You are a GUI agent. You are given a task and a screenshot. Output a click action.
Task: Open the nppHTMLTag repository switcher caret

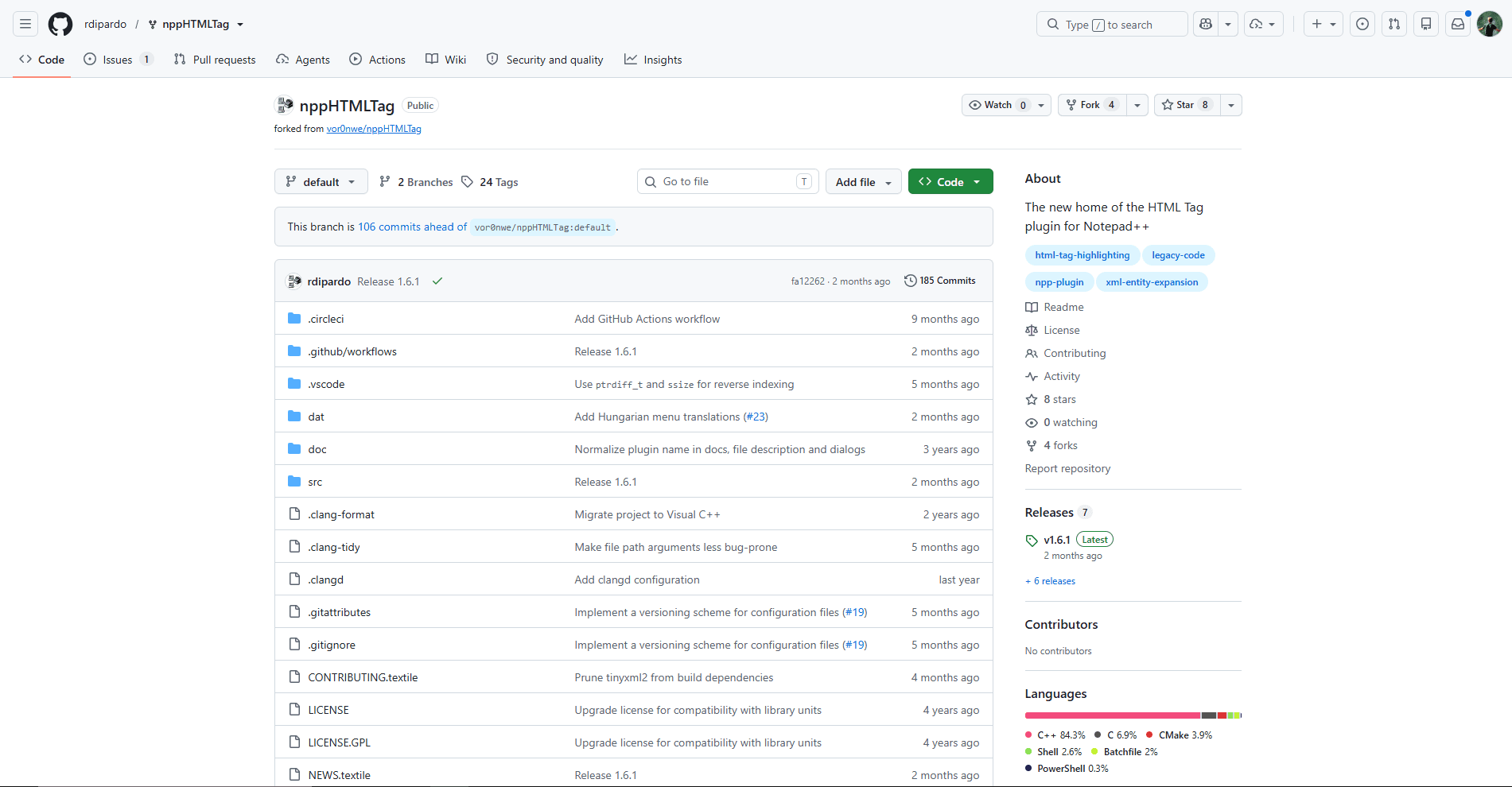point(240,25)
